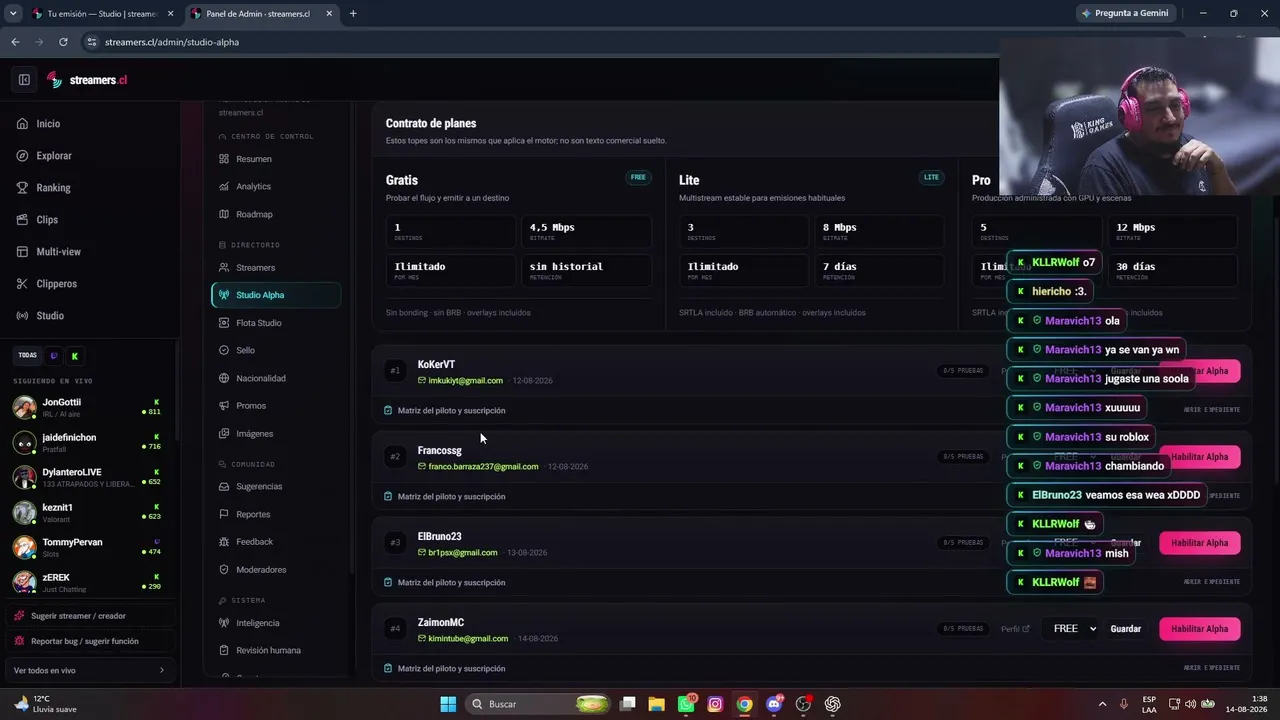Click the Sugerencias chat icon
This screenshot has height=720, width=1280.
coord(225,487)
